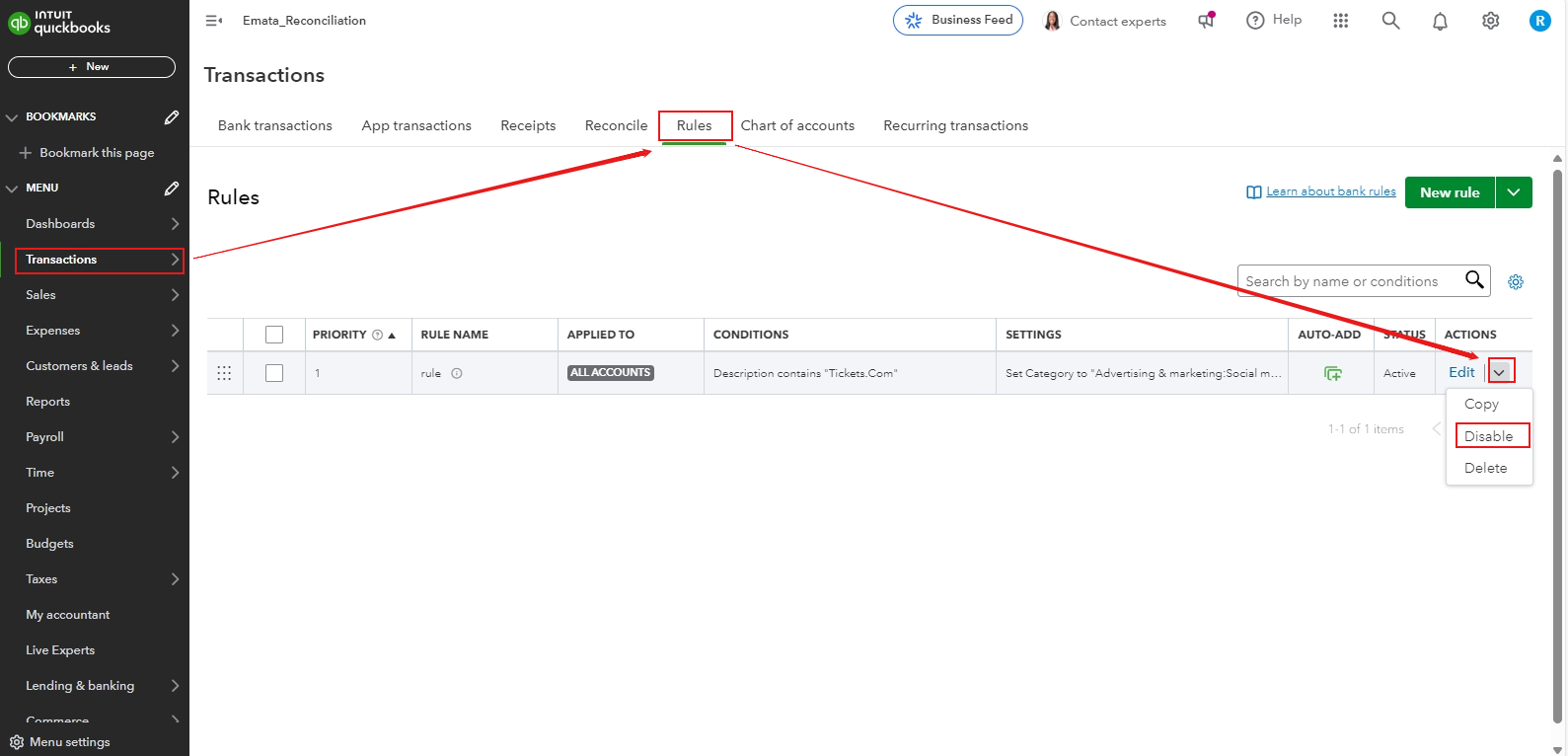Open the New rule dropdown arrow
Viewport: 1568px width, 756px height.
[1514, 192]
